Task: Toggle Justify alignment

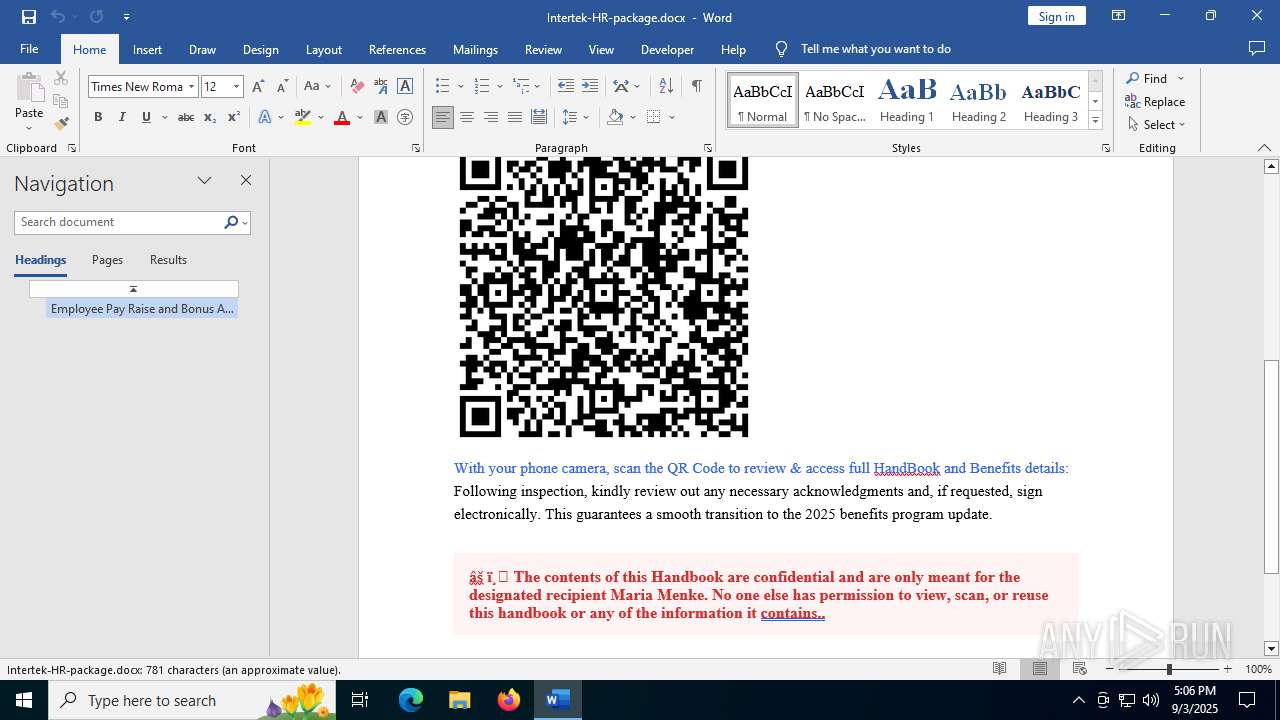Action: (x=515, y=117)
